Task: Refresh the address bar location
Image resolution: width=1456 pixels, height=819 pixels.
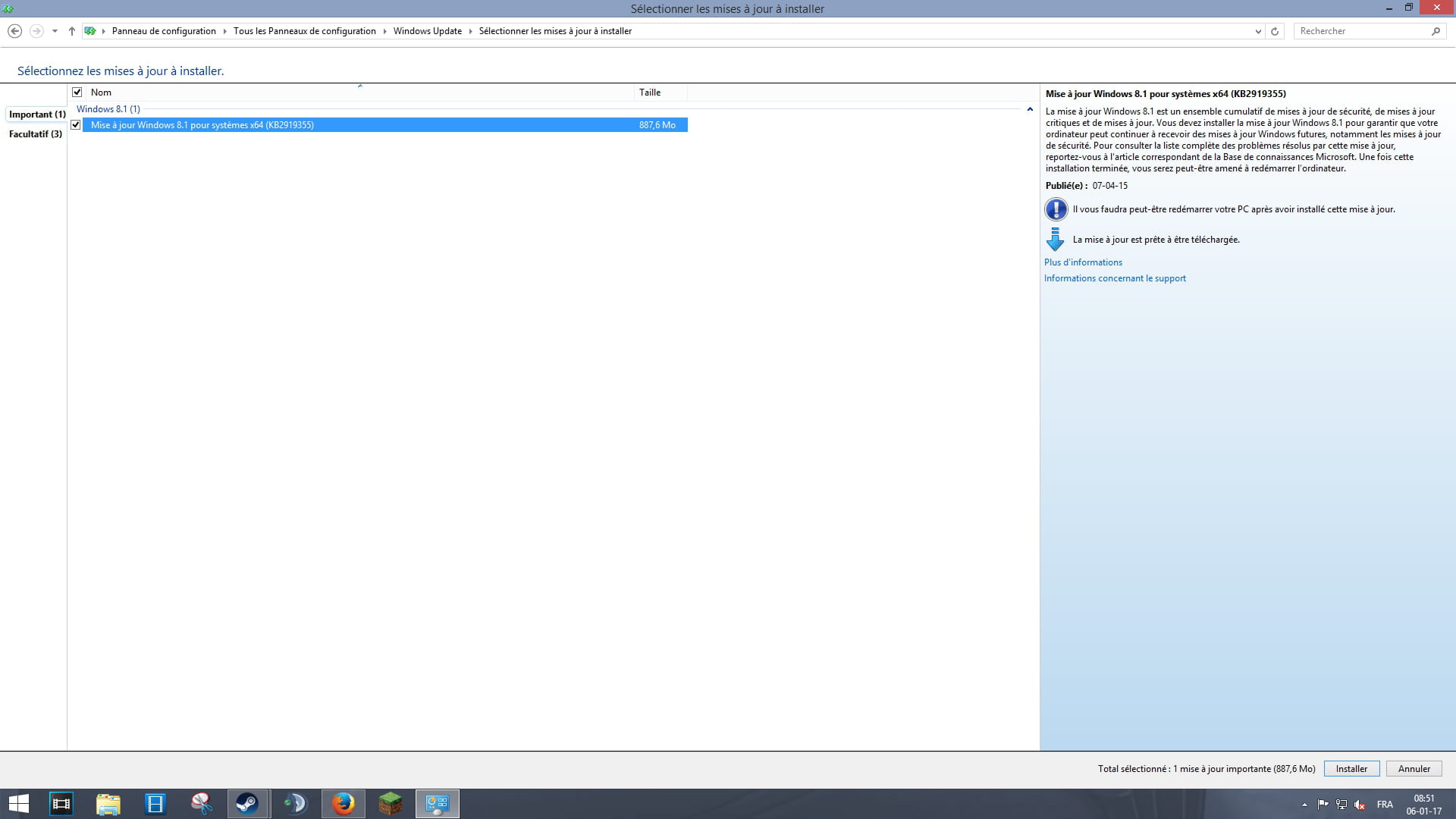Action: click(x=1275, y=31)
